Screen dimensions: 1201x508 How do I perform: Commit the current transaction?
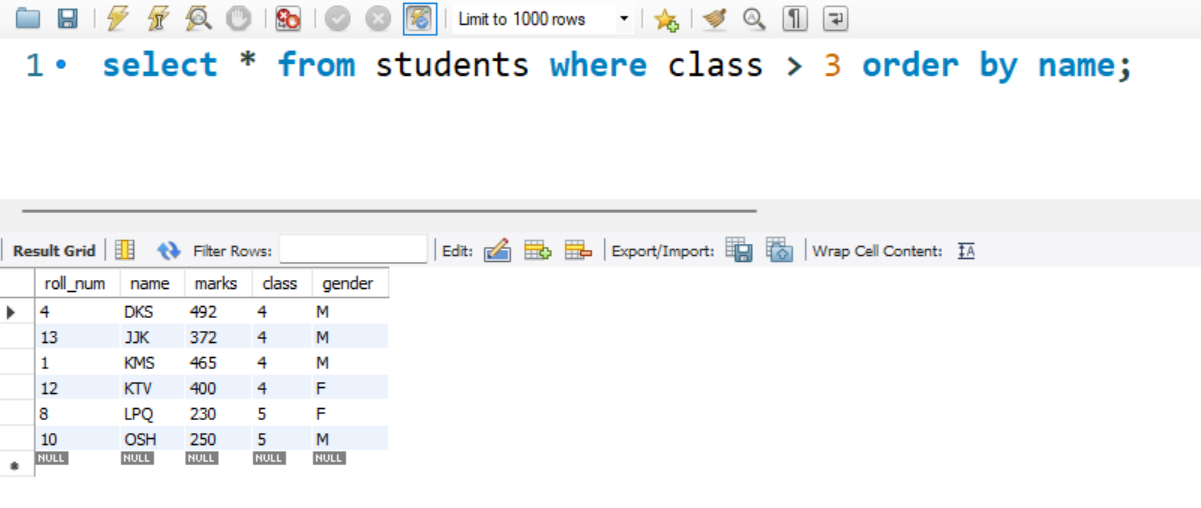338,18
